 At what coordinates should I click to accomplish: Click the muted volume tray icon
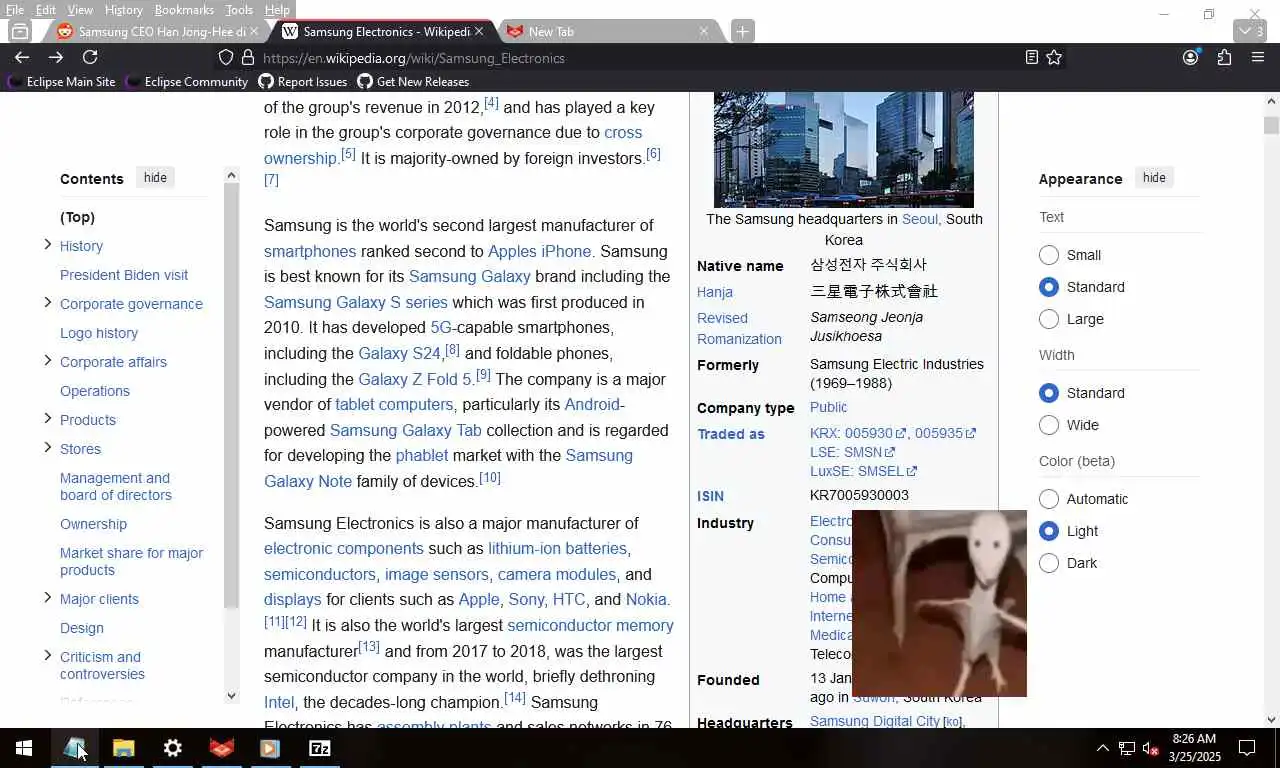click(1150, 748)
